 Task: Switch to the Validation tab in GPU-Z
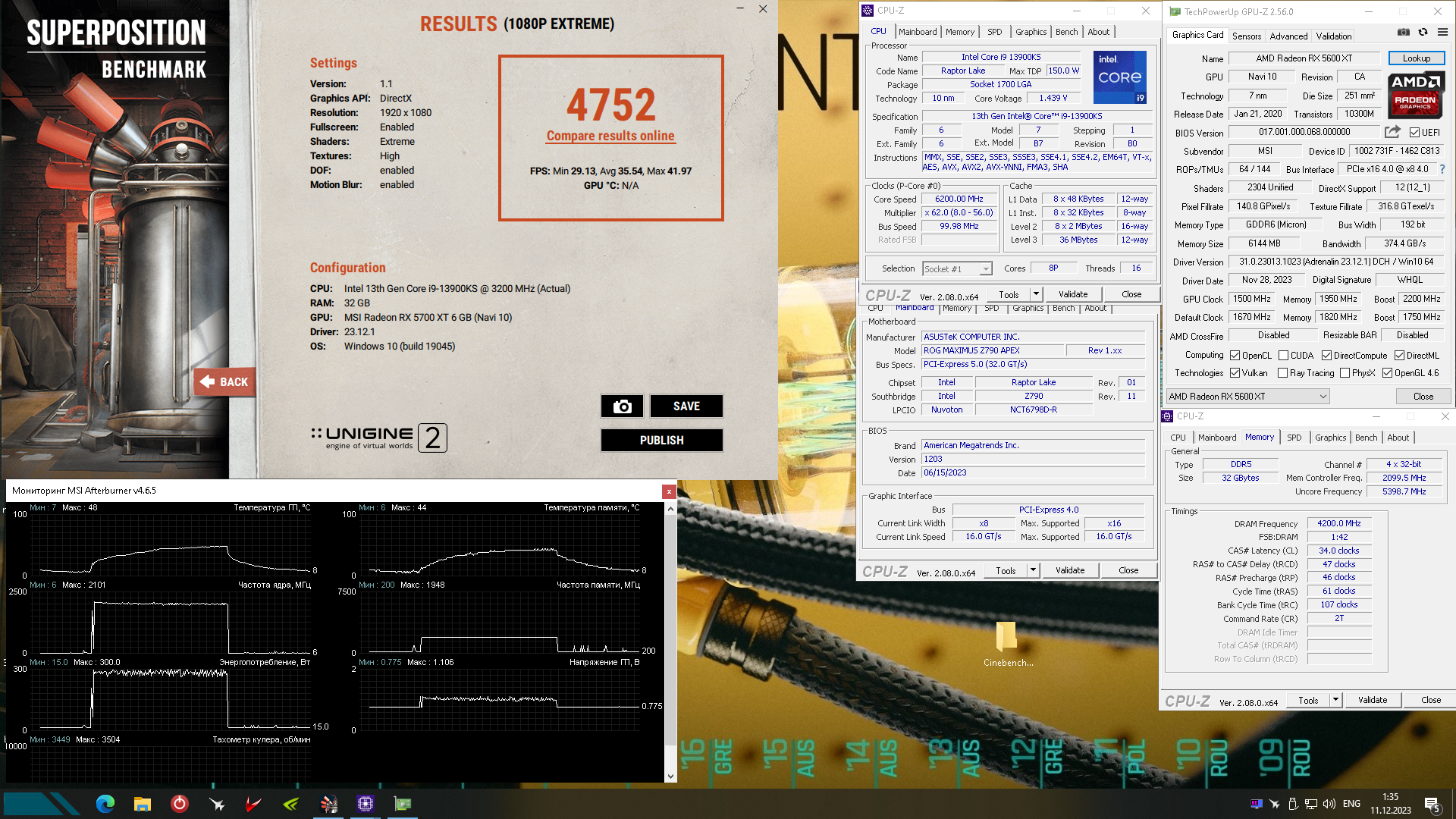point(1333,36)
